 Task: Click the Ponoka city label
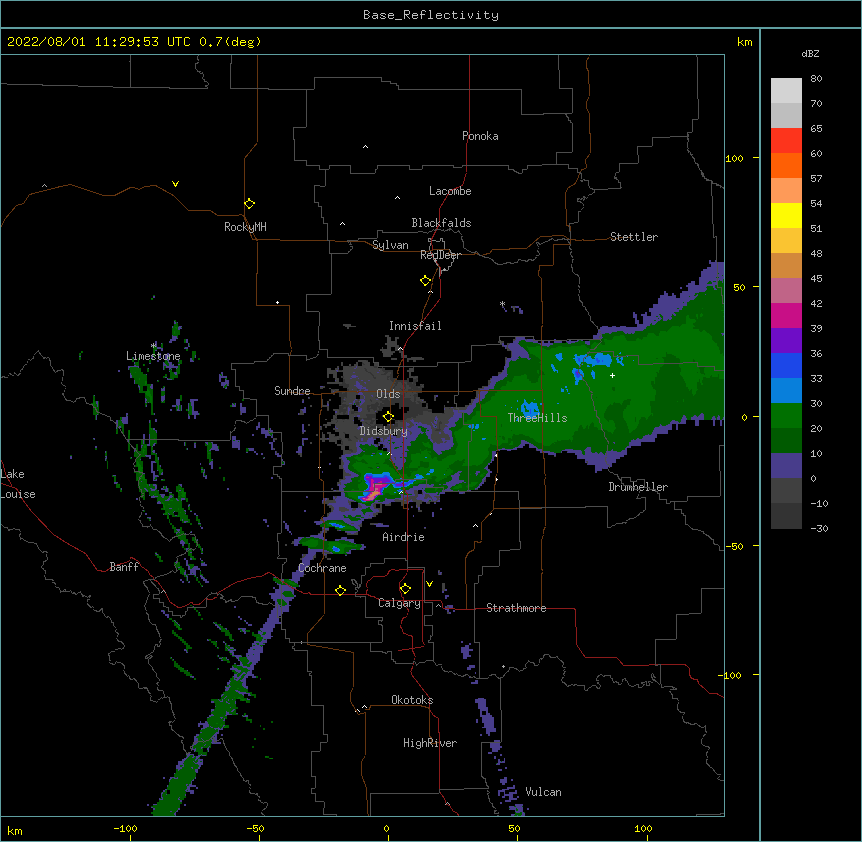tap(480, 136)
